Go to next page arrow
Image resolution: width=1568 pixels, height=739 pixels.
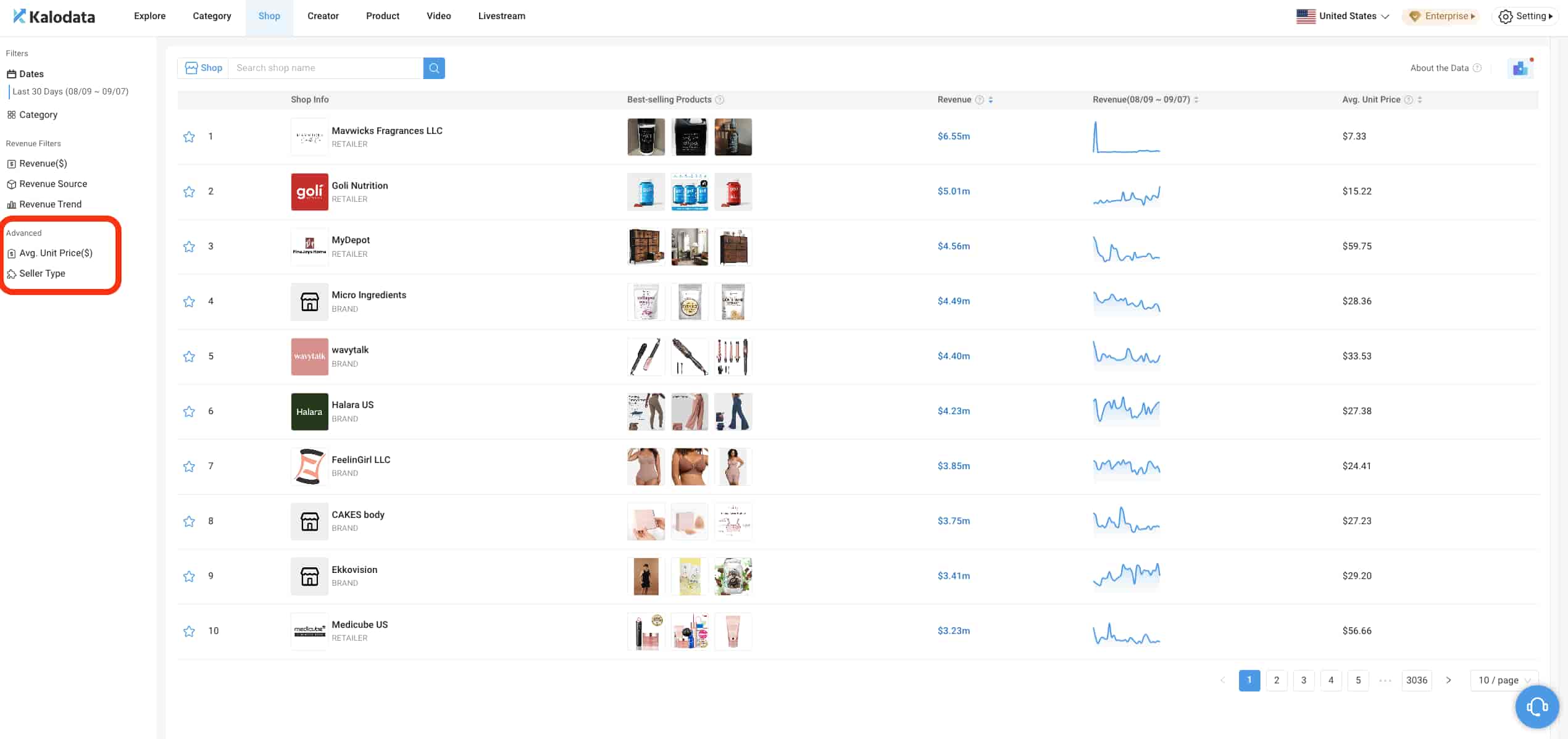1448,680
